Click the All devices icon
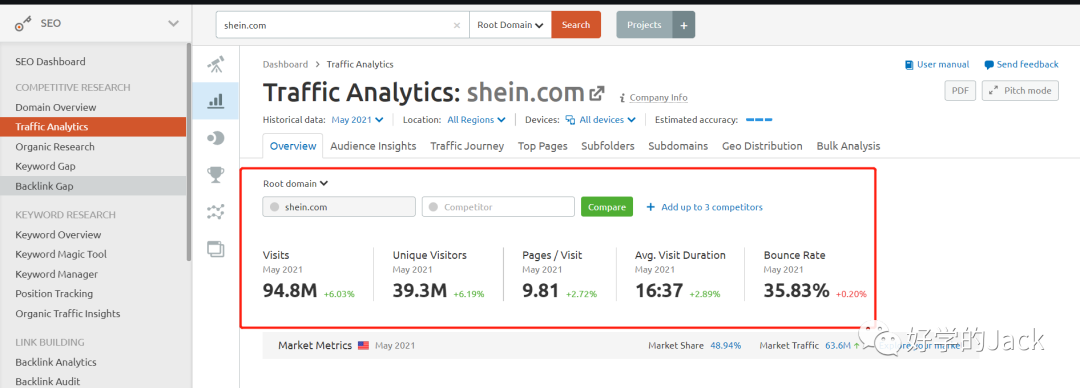Viewport: 1080px width, 388px height. 570,120
